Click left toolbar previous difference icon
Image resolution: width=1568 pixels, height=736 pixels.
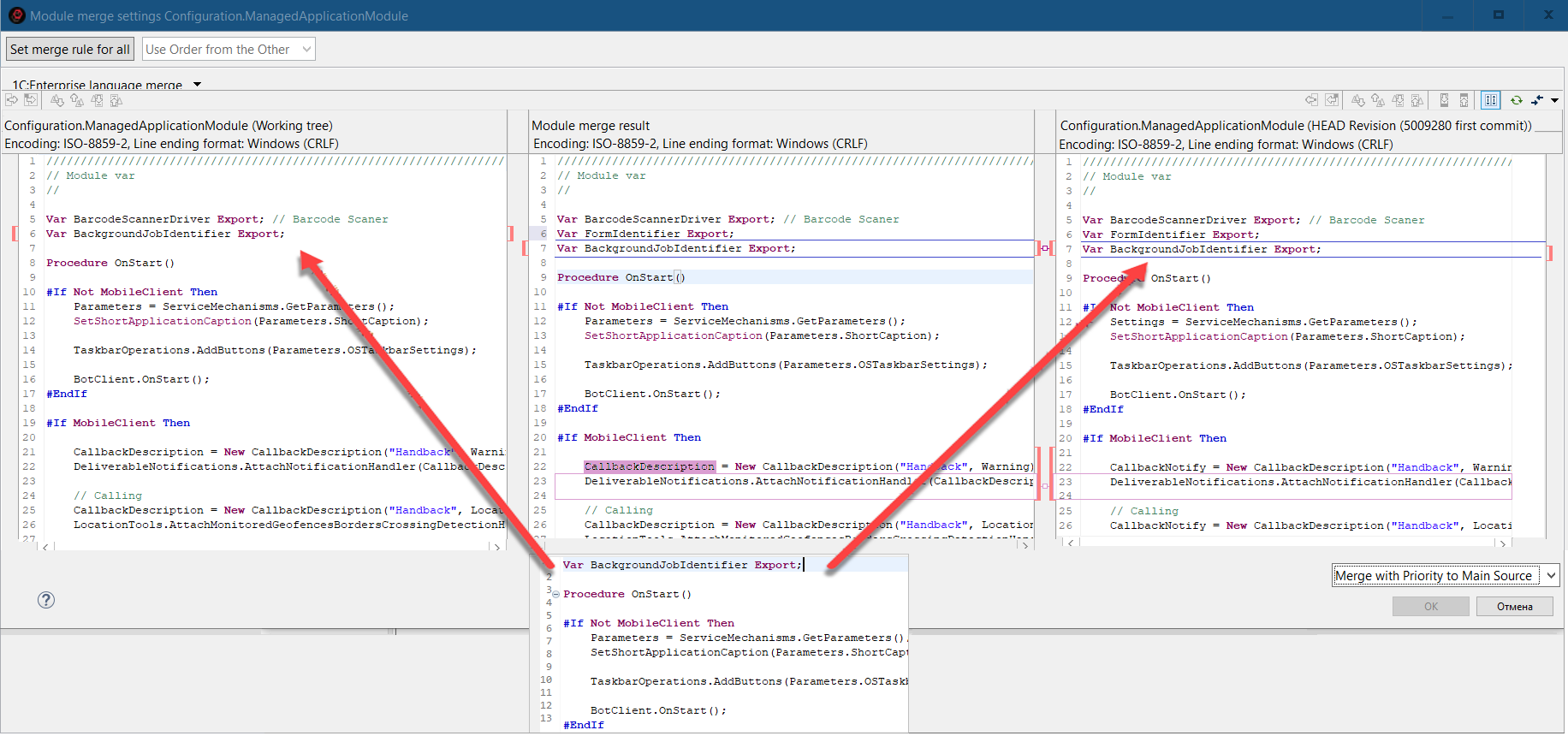click(x=77, y=100)
